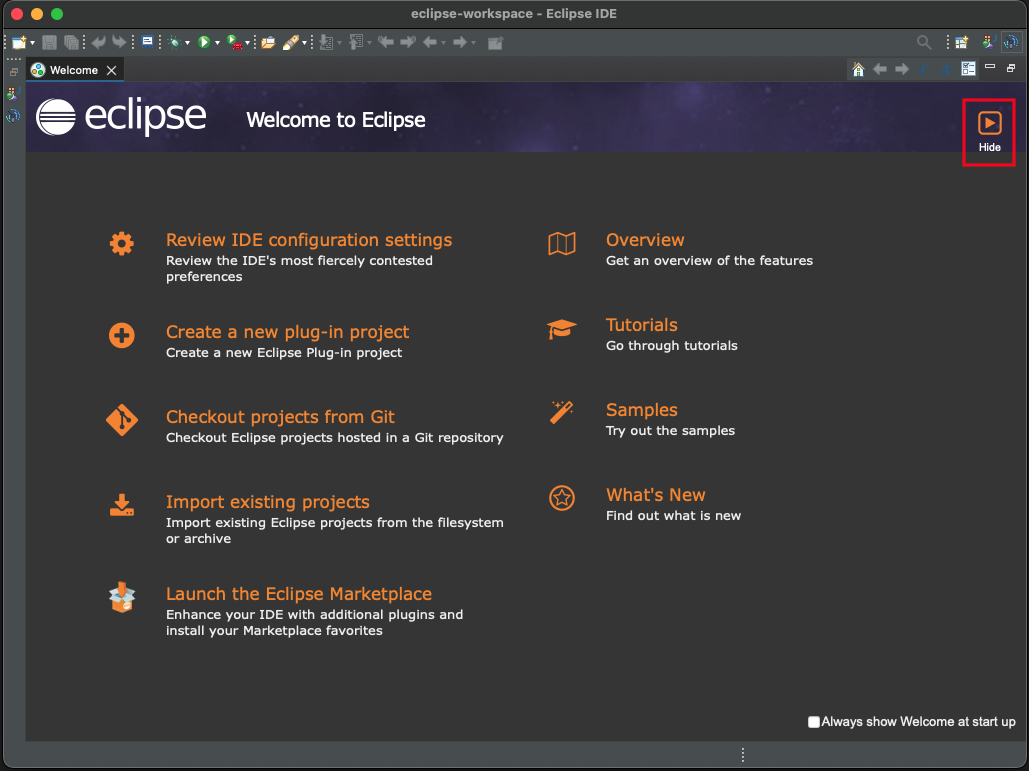Click the Reduce font size icon
This screenshot has width=1029, height=771.
pyautogui.click(x=924, y=69)
